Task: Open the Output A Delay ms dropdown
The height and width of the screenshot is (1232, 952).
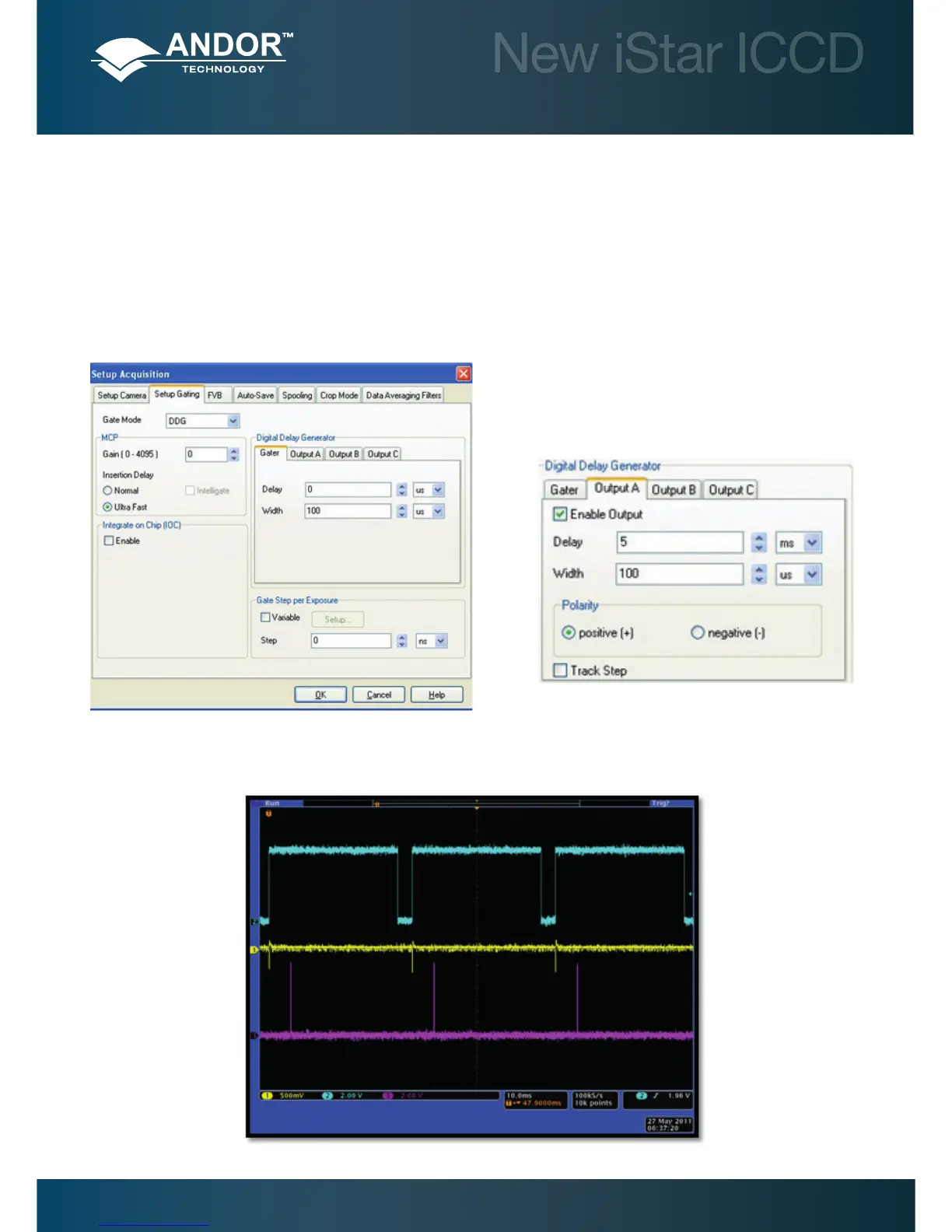Action: point(812,542)
